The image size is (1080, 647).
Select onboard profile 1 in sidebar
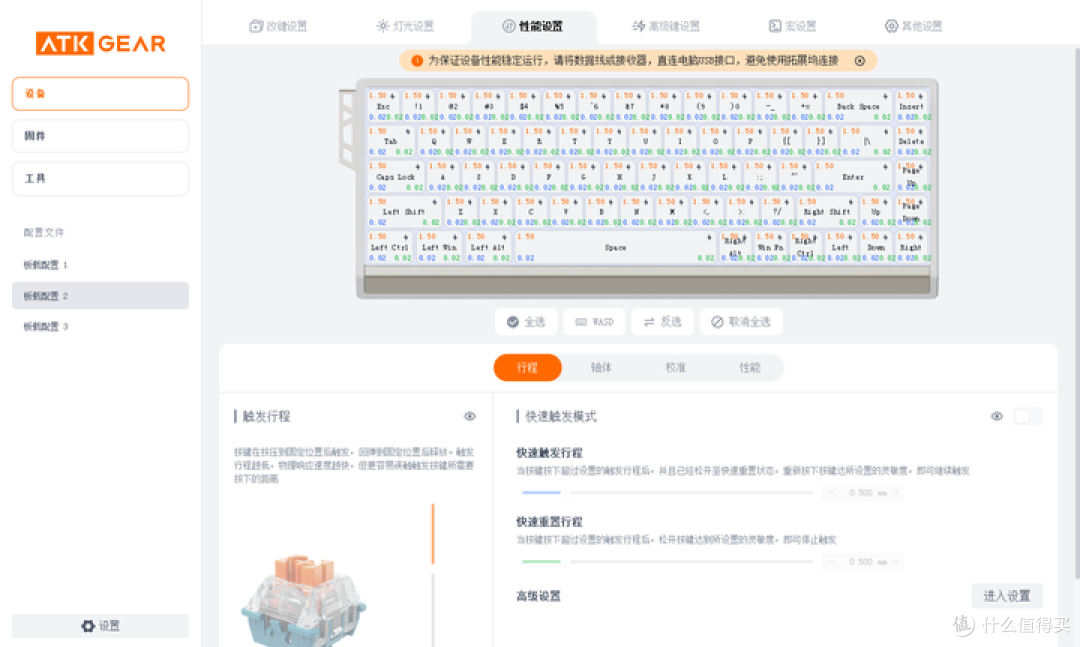tap(101, 265)
